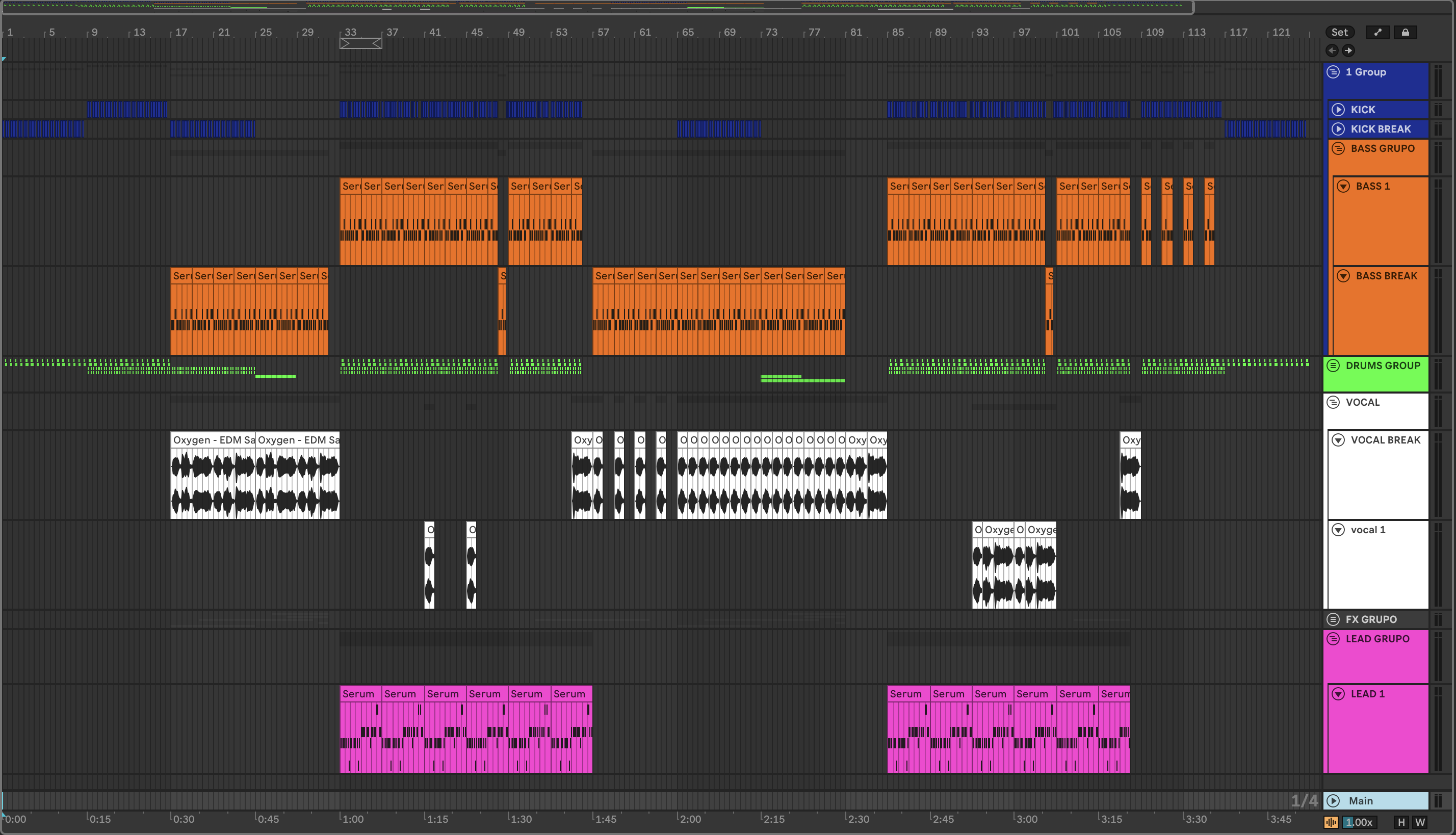1456x835 pixels.
Task: Select the 1 Group track name
Action: coord(1365,72)
